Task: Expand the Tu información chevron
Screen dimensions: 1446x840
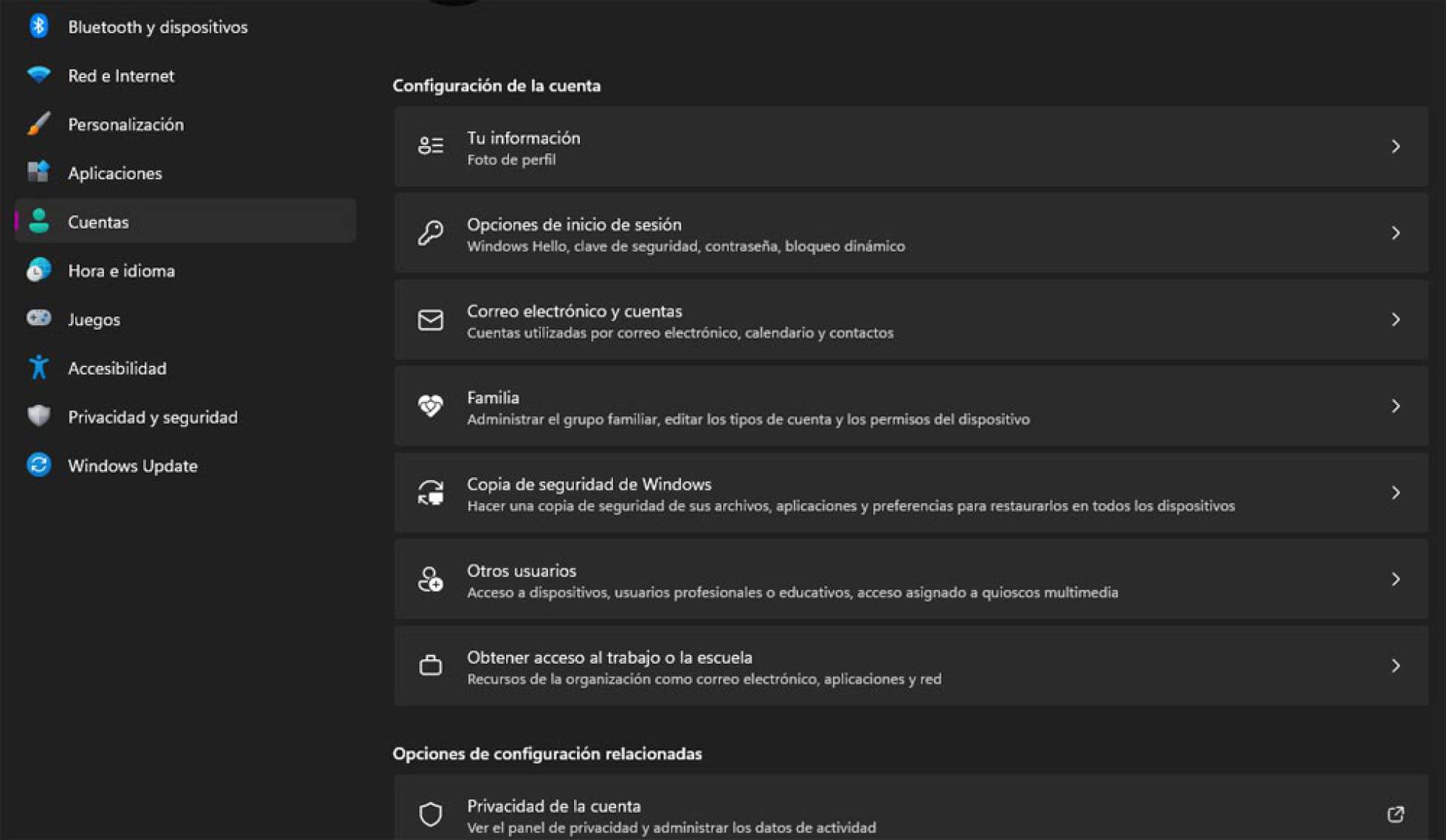Action: [x=1395, y=147]
